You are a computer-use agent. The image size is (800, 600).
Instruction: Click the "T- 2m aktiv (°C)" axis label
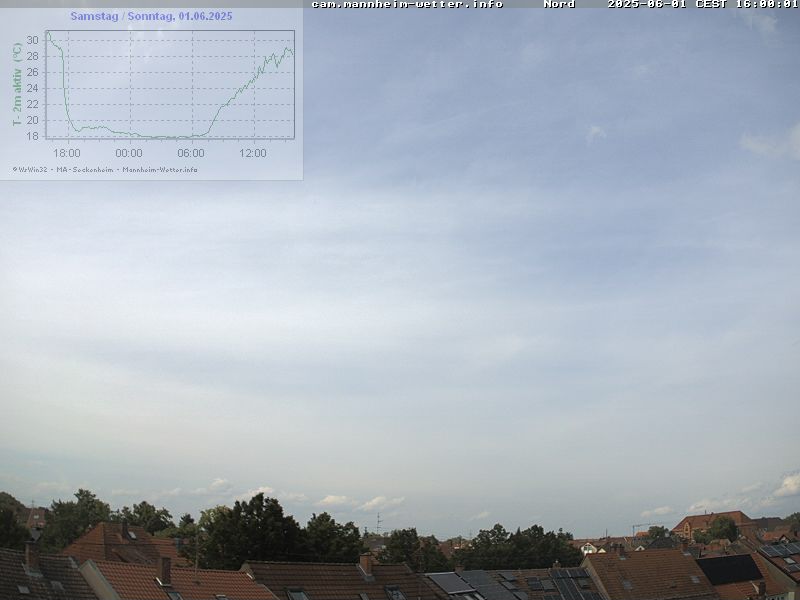coord(17,84)
